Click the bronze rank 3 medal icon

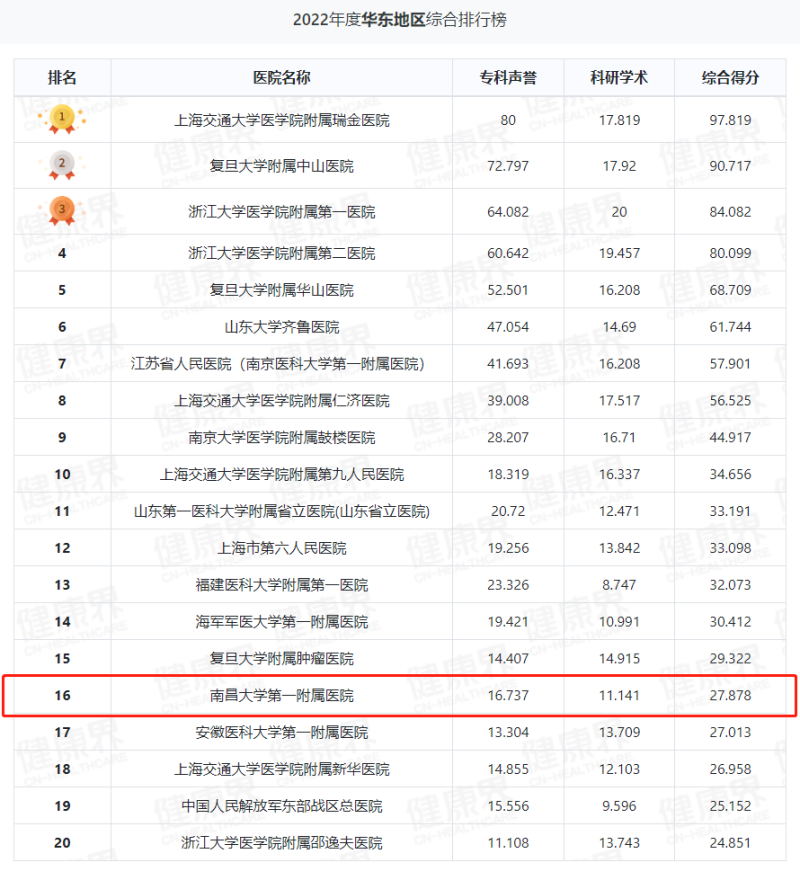(62, 211)
